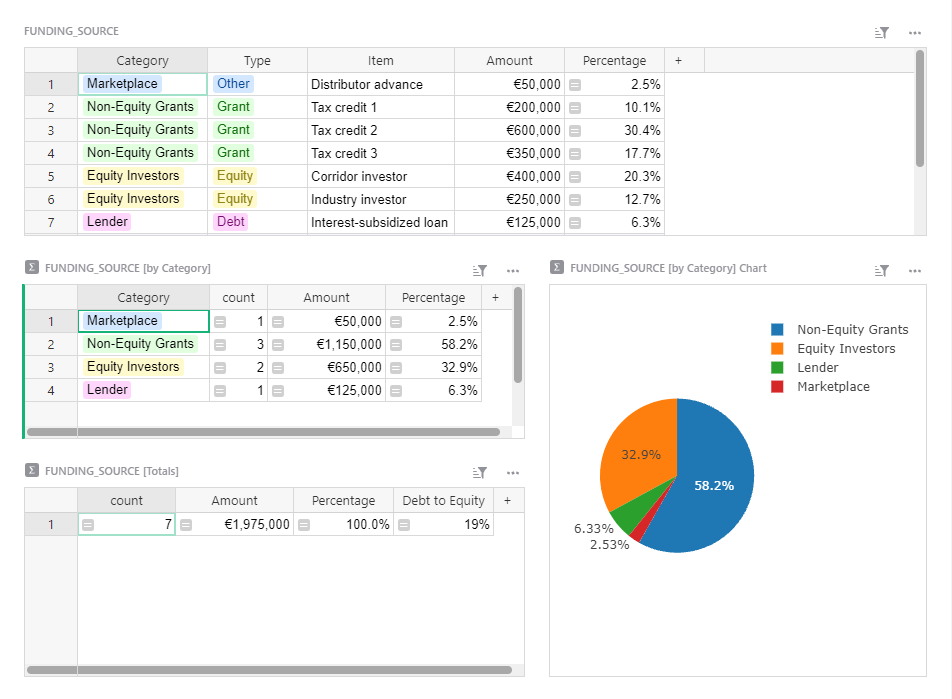
Task: Open the three-dot menu of the Chart widget
Action: [x=914, y=268]
